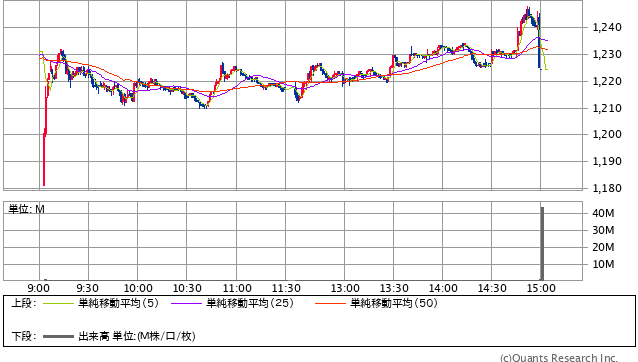Click the 14:30 time axis label
The height and width of the screenshot is (362, 638).
click(492, 288)
